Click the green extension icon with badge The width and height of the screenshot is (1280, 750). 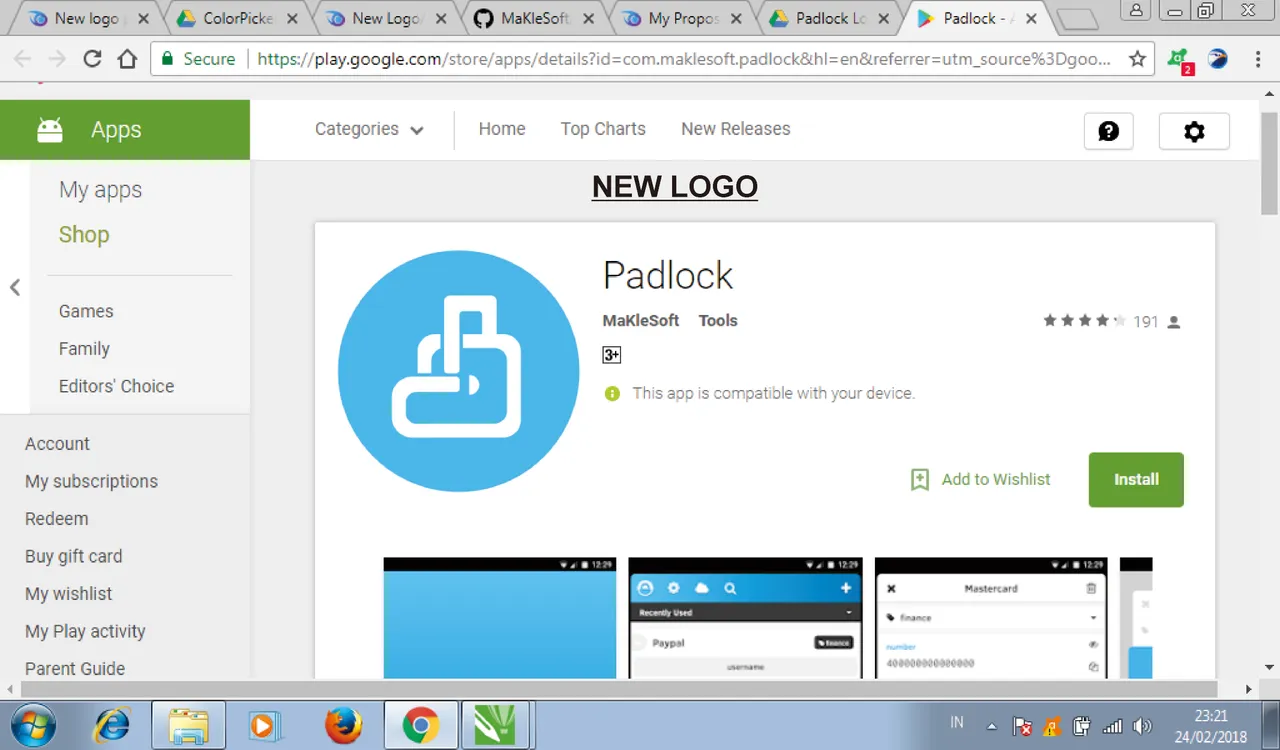click(x=1180, y=60)
